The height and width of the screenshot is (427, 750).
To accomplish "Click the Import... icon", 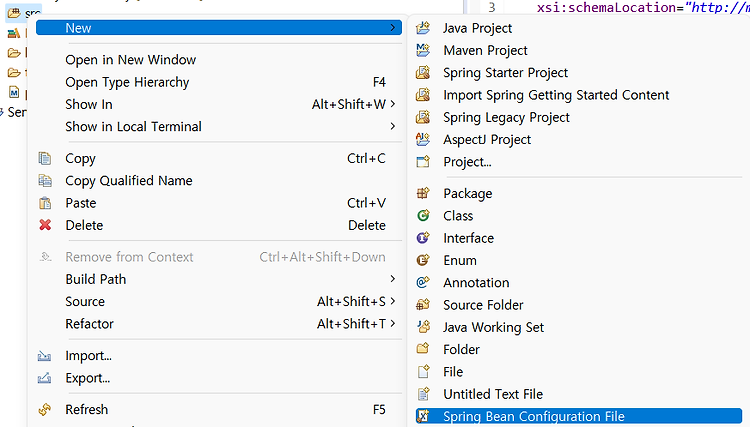I will (x=44, y=356).
